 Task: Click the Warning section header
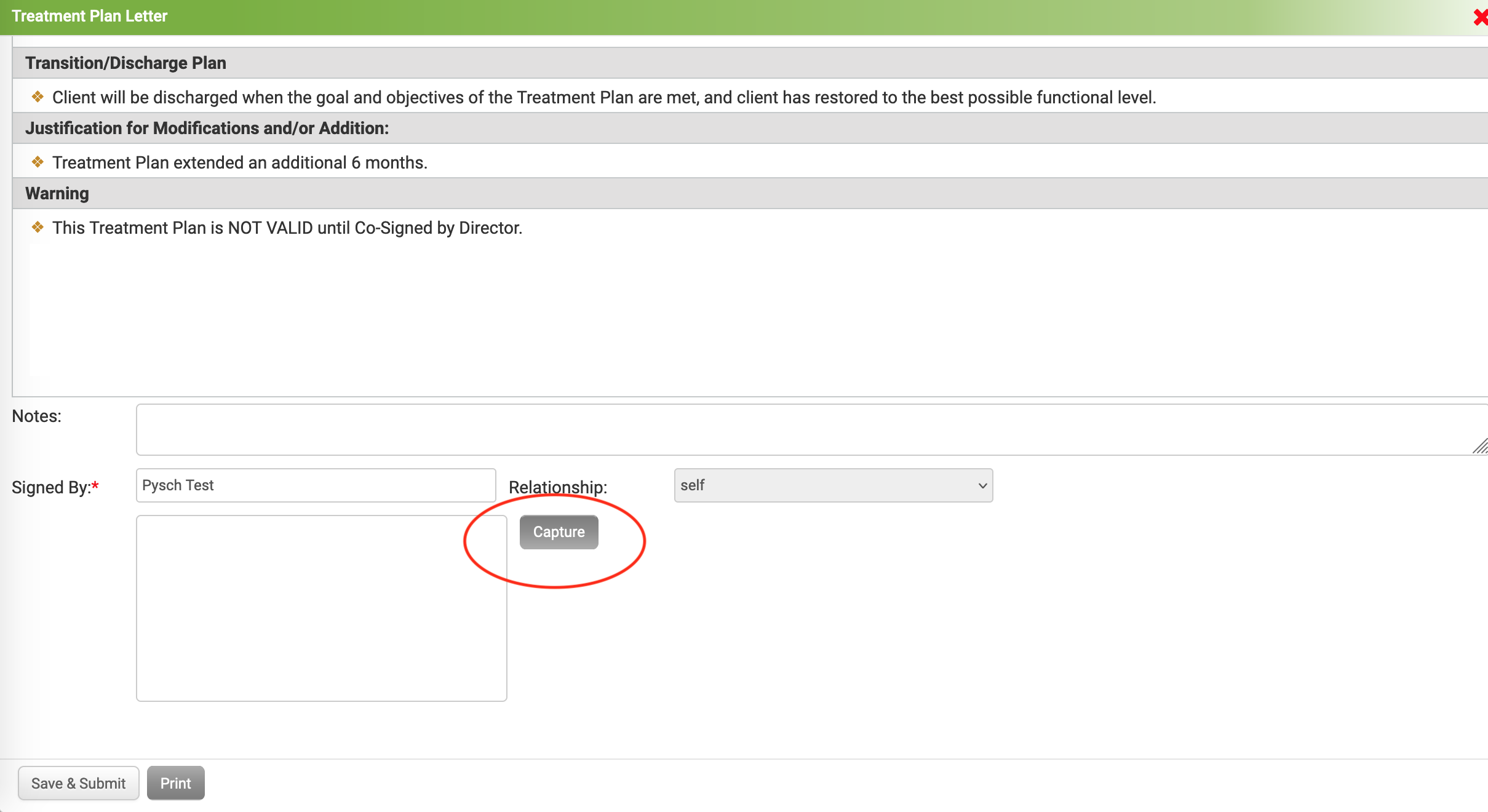point(57,193)
